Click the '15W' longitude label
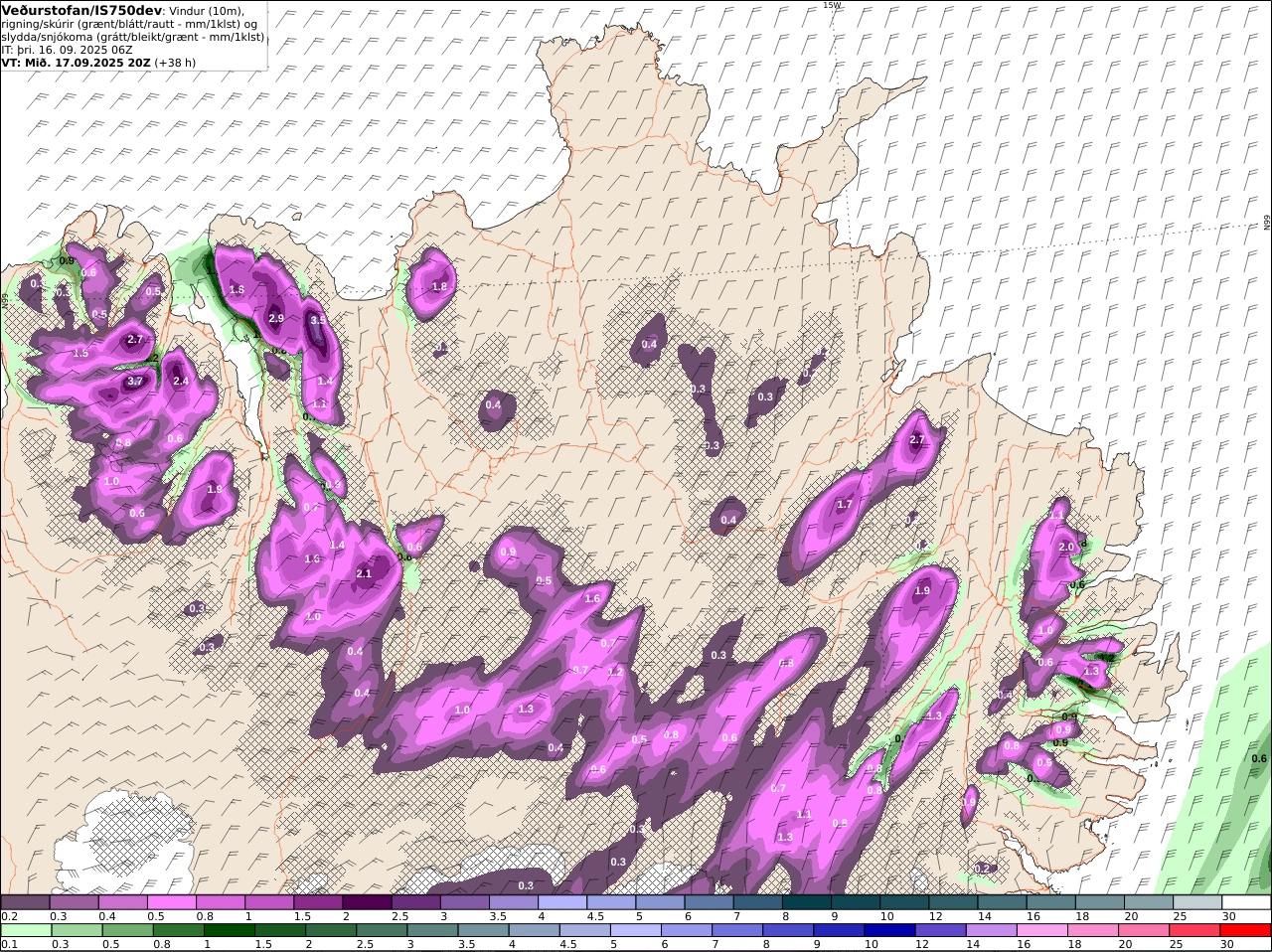This screenshot has width=1272, height=952. (x=832, y=5)
